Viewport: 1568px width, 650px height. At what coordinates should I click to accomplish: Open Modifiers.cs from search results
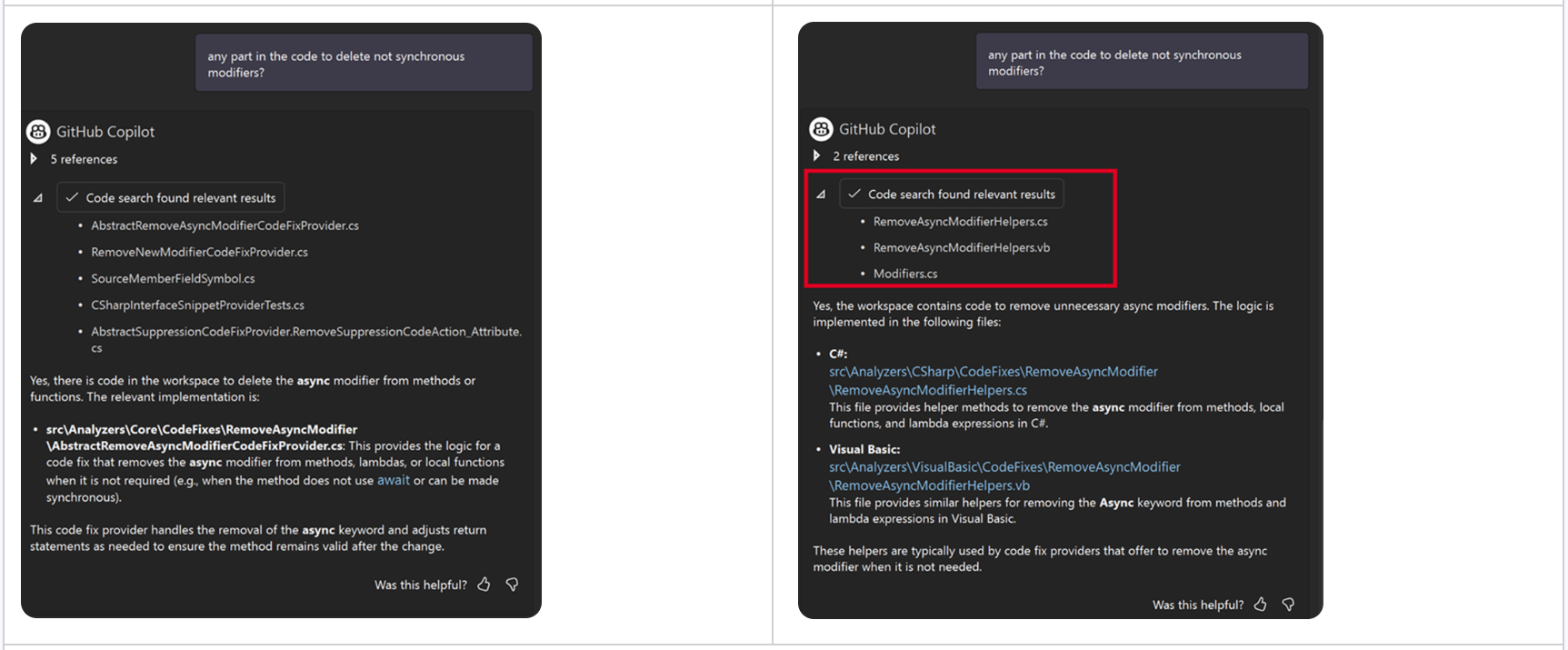point(904,274)
